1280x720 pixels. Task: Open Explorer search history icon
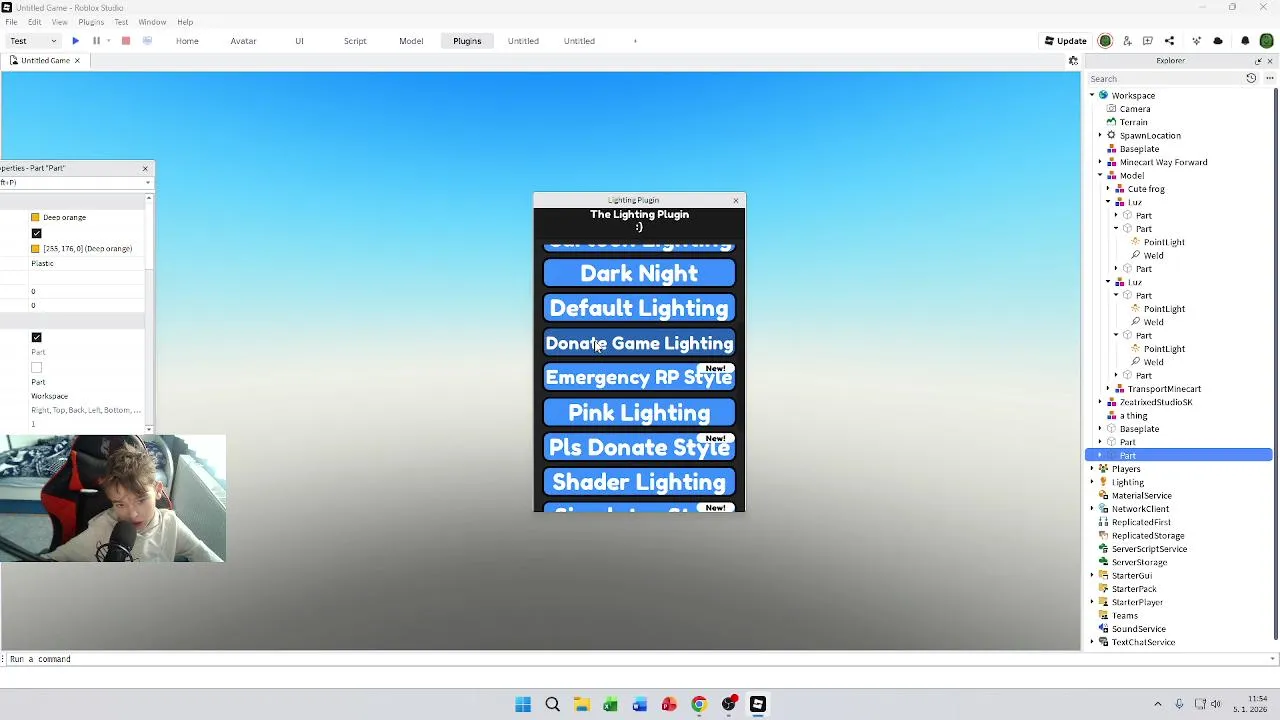pos(1251,78)
